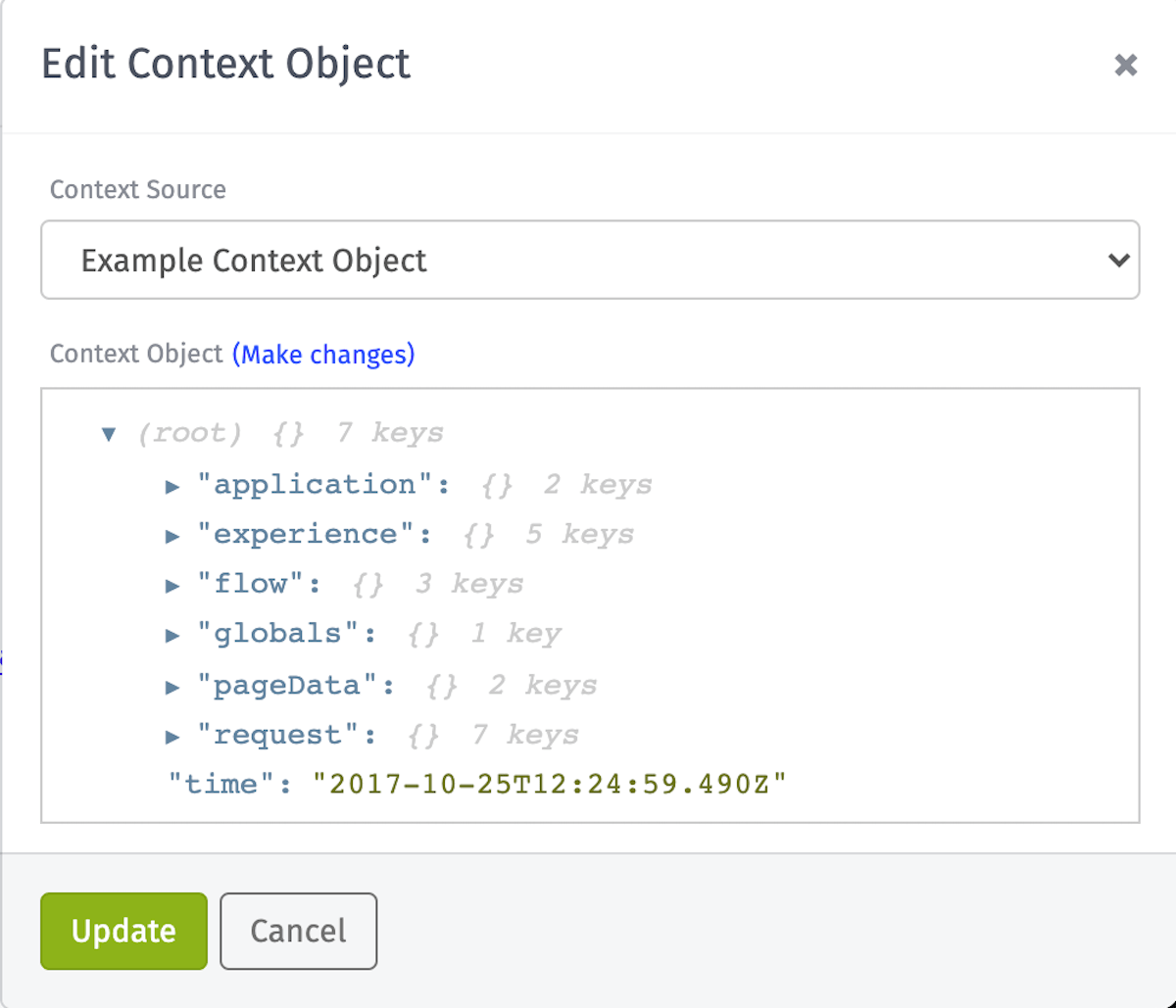Image resolution: width=1176 pixels, height=1008 pixels.
Task: Expand the "globals" node arrow
Action: coord(172,636)
